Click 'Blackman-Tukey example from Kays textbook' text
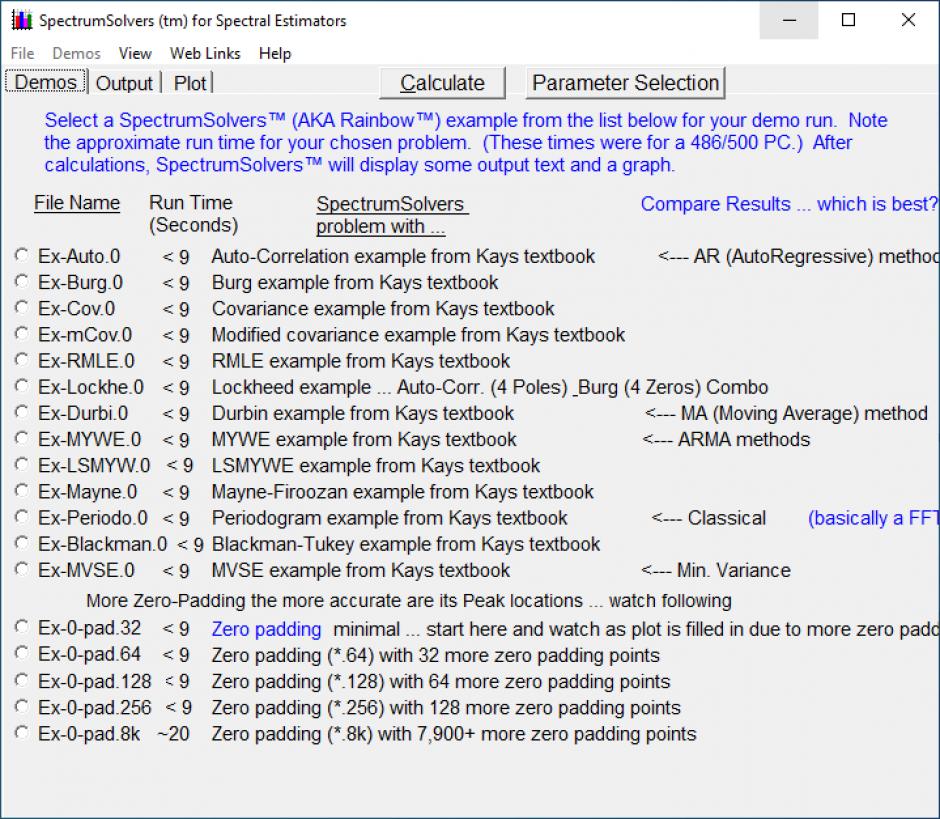Screen dimensions: 940x819 [x=406, y=544]
